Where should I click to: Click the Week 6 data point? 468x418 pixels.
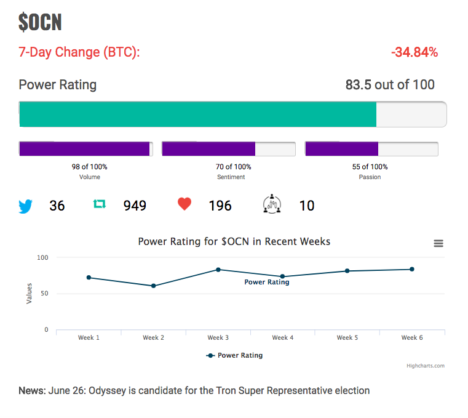412,269
